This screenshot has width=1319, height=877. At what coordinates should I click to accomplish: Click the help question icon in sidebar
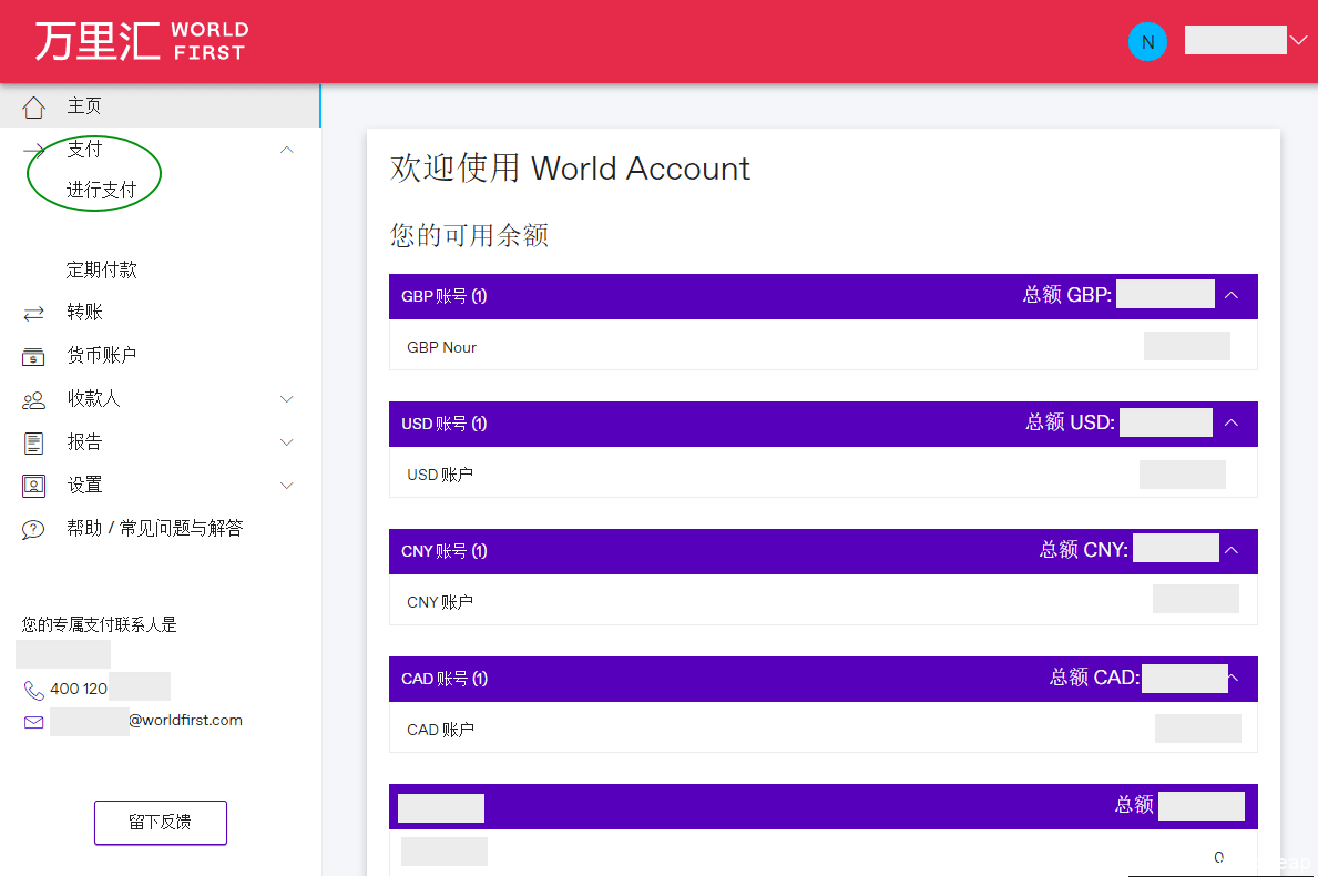click(34, 529)
